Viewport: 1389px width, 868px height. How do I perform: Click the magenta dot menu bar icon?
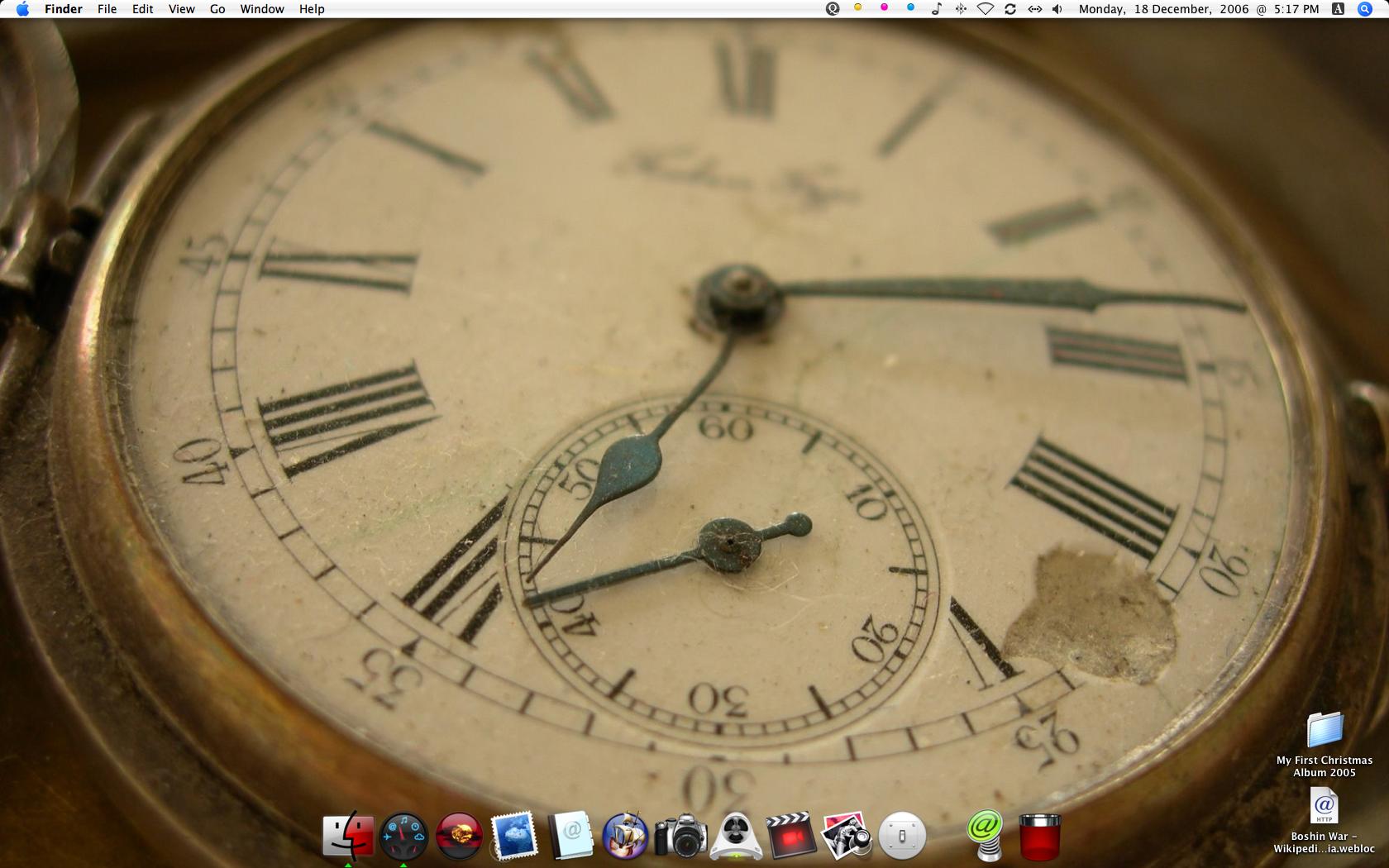(884, 7)
